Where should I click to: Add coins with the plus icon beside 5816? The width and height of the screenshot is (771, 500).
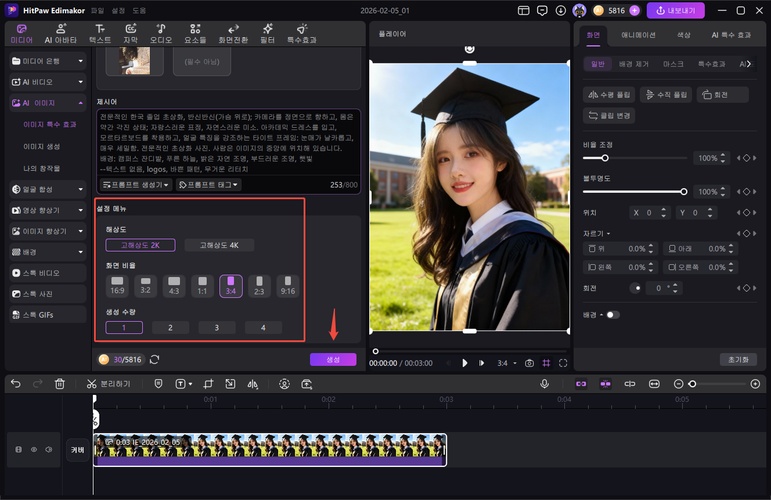tap(635, 10)
